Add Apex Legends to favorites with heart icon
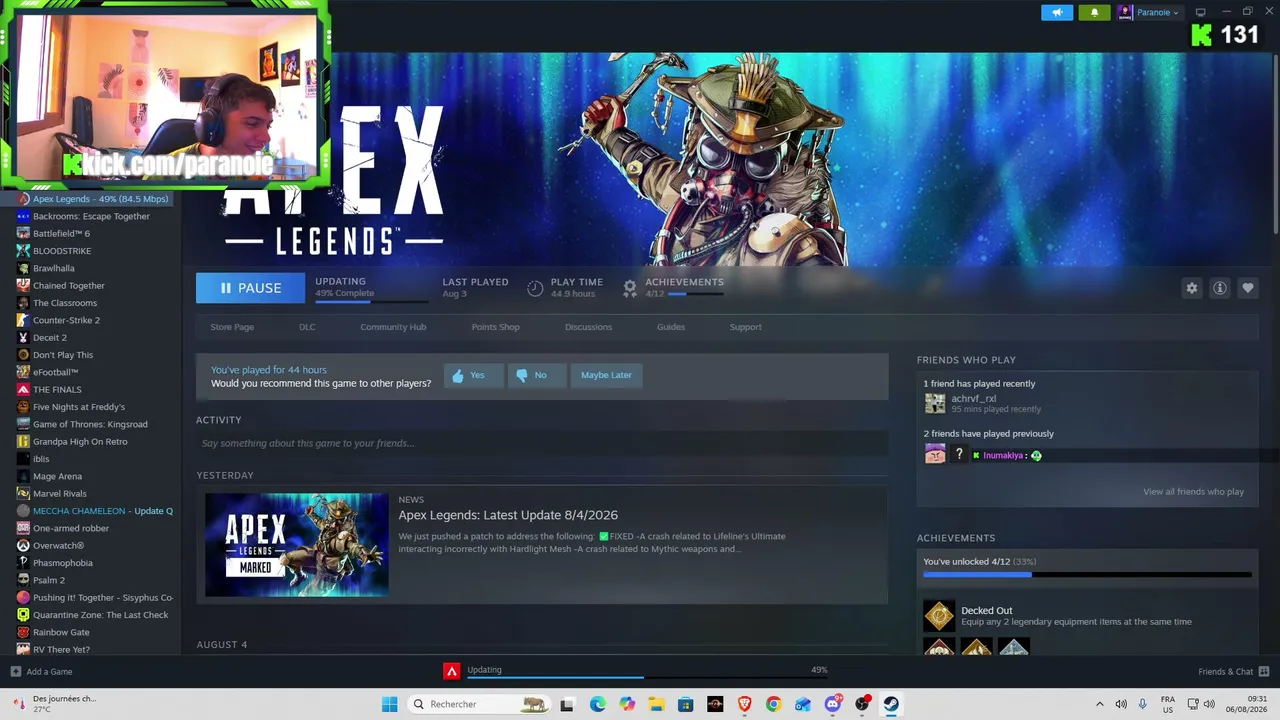Image resolution: width=1280 pixels, height=720 pixels. 1247,288
